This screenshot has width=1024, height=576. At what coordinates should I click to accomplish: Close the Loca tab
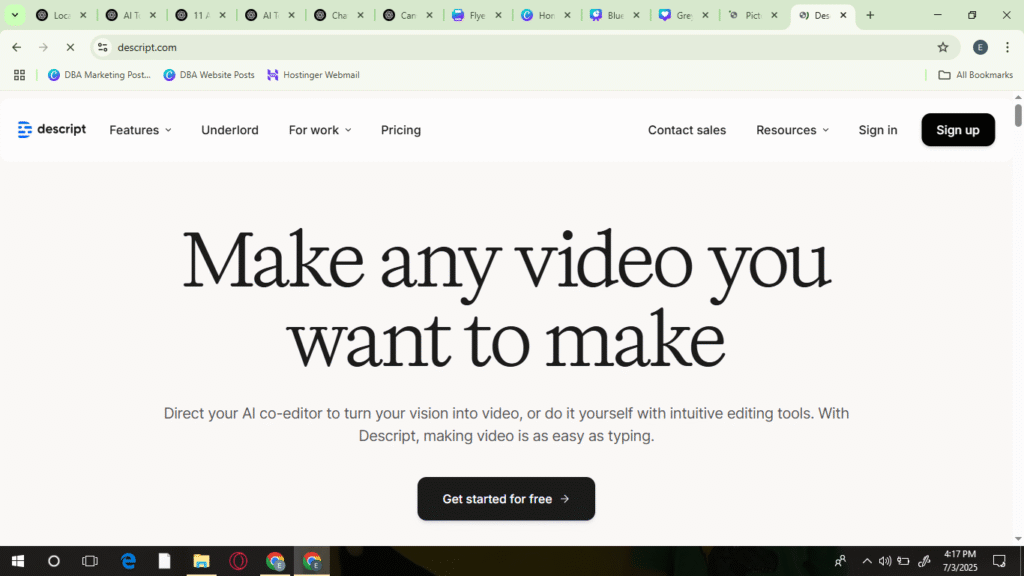click(x=83, y=15)
